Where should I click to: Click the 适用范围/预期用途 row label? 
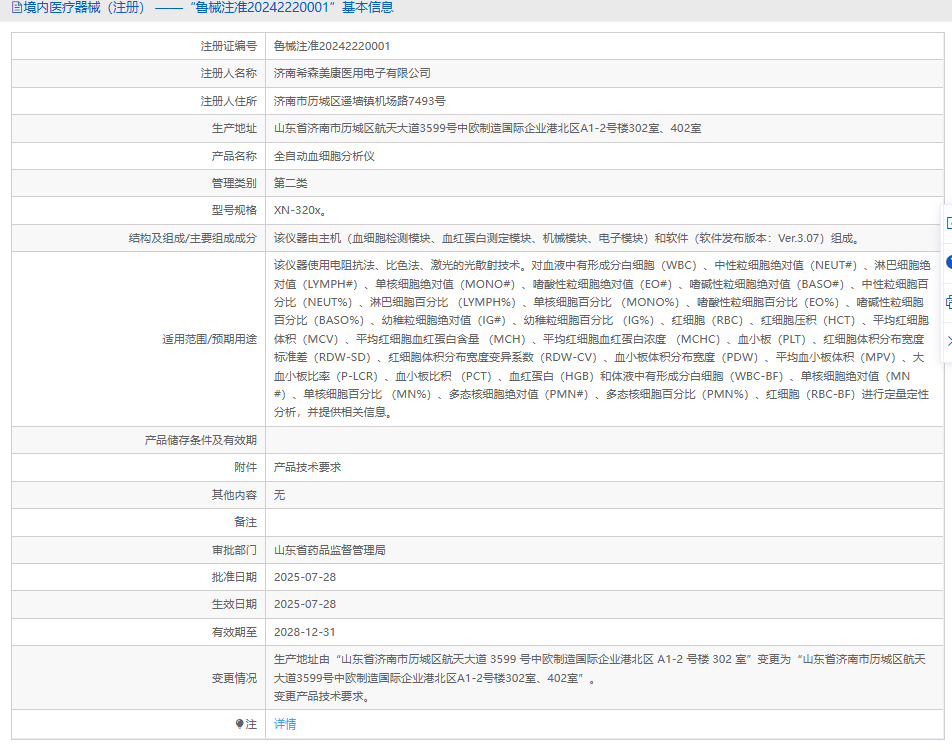point(209,339)
